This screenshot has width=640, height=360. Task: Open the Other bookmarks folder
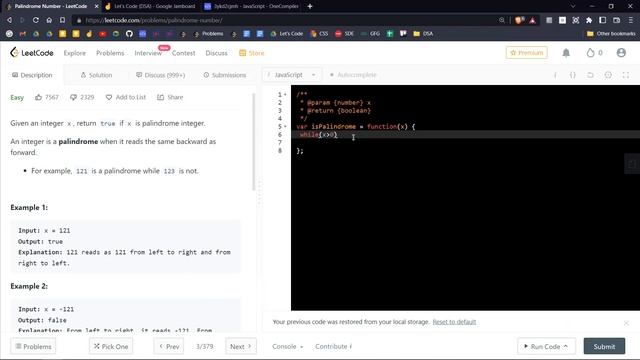point(611,34)
